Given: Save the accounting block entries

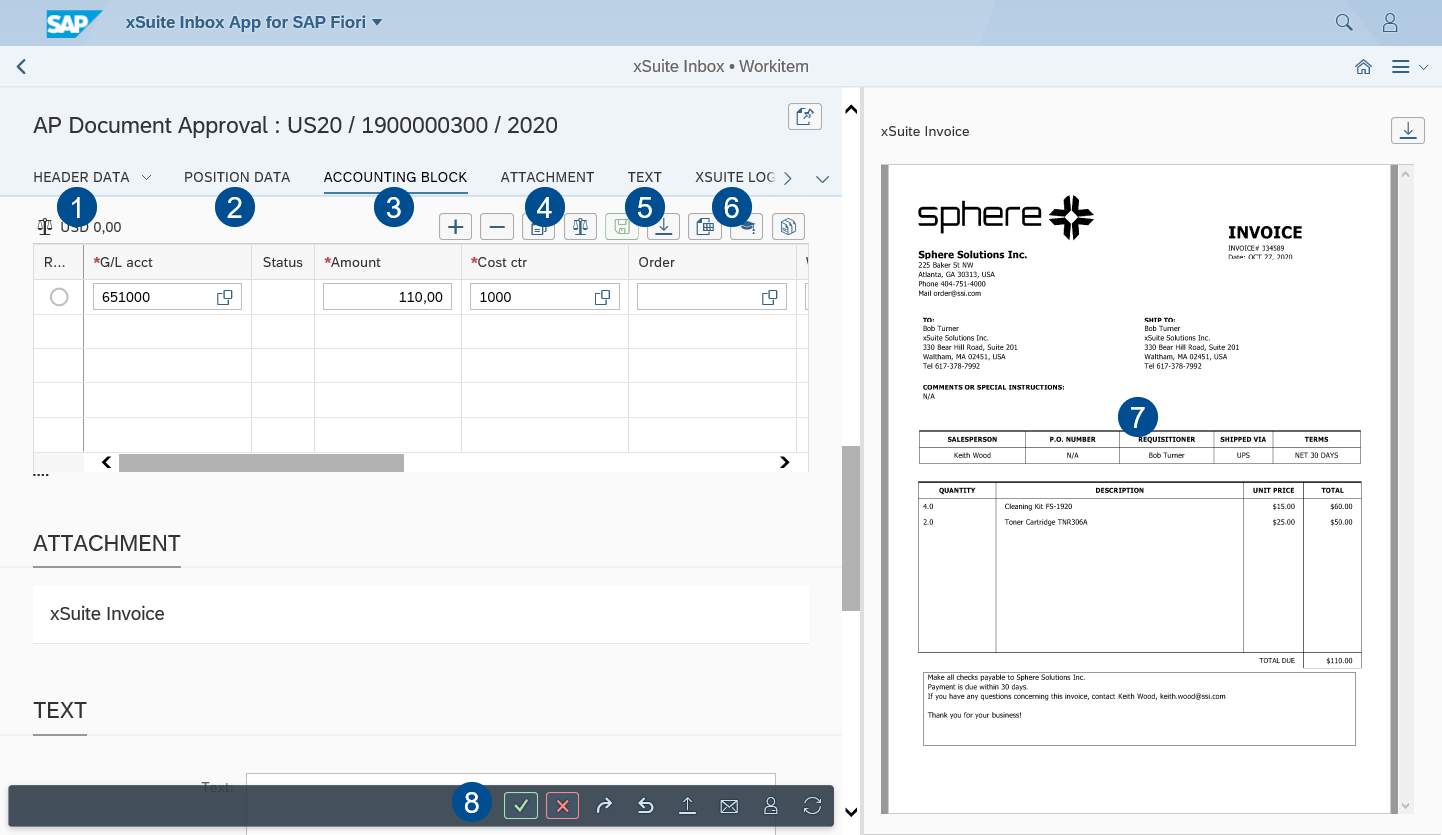Looking at the screenshot, I should point(621,226).
